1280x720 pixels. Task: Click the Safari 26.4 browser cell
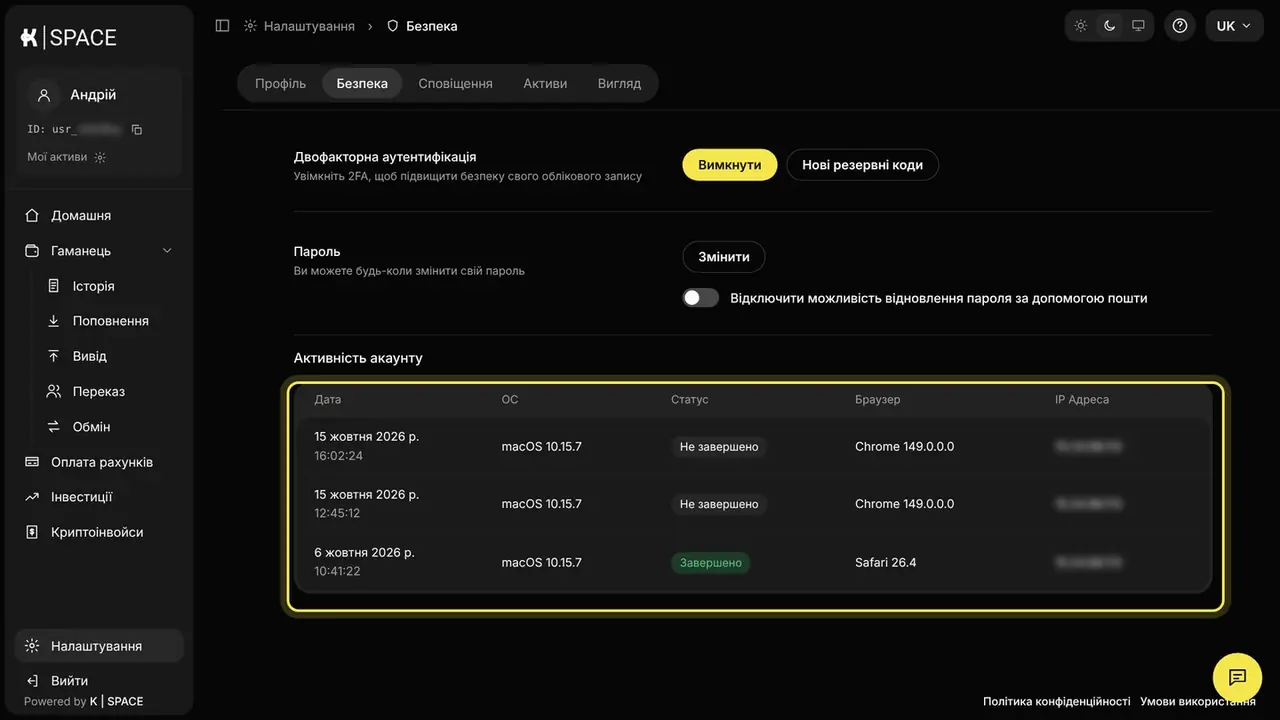coord(886,563)
